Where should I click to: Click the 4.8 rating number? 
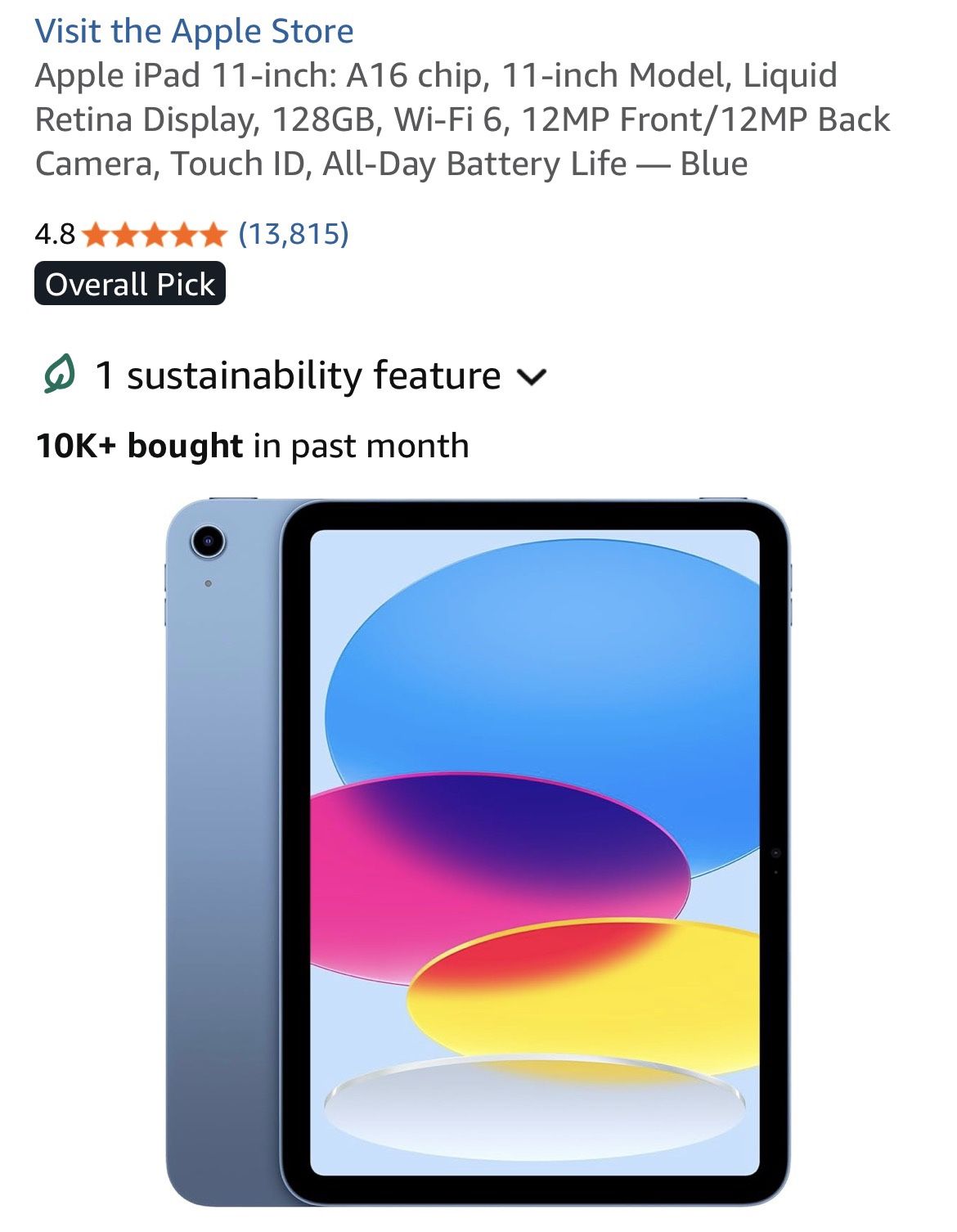point(54,236)
